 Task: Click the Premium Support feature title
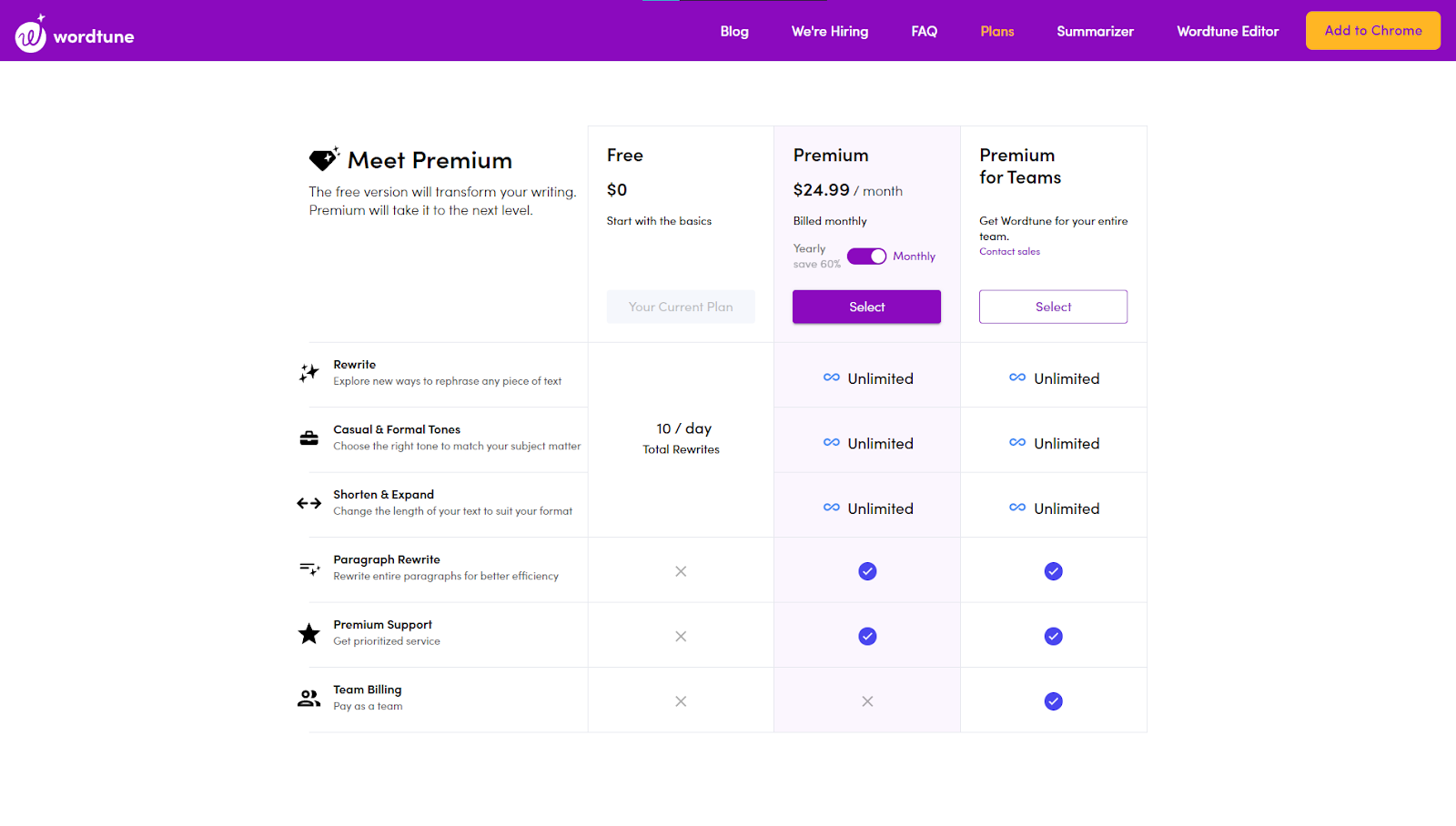pos(383,625)
